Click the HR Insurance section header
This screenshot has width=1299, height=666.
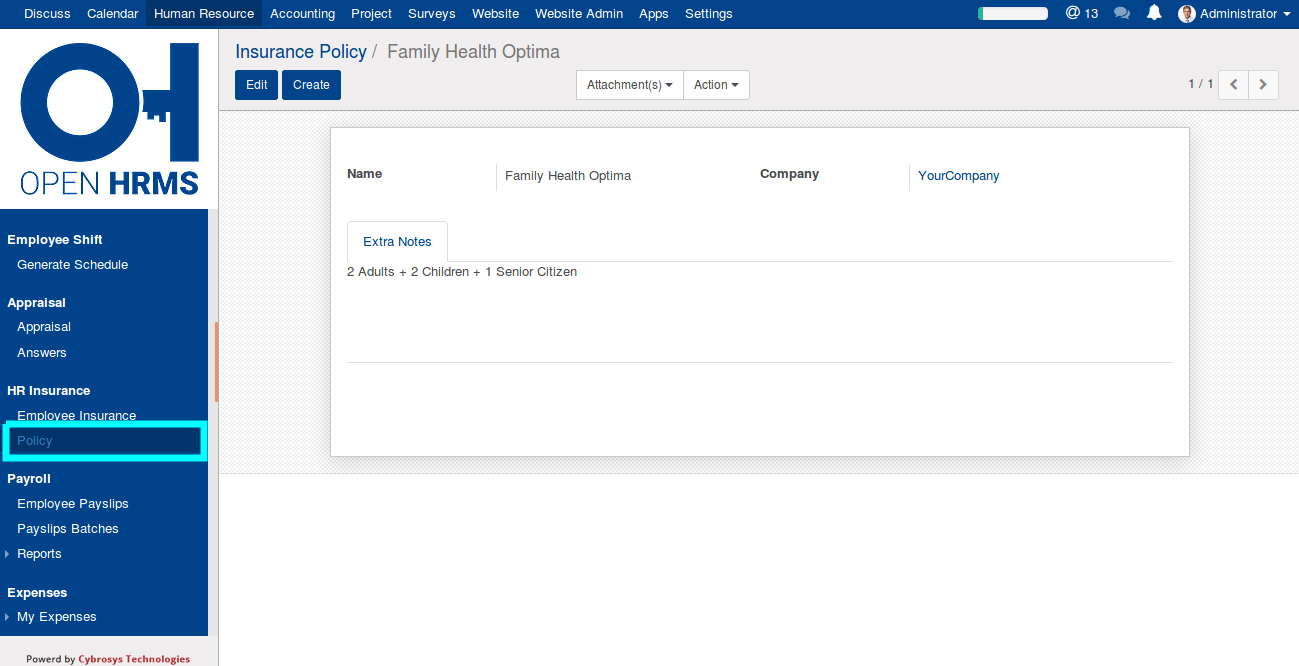49,391
